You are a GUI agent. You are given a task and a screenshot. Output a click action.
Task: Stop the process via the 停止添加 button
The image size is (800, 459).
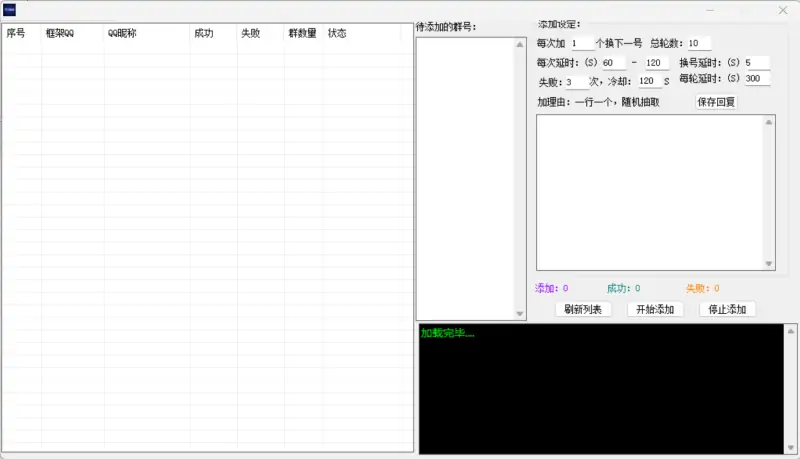(727, 310)
